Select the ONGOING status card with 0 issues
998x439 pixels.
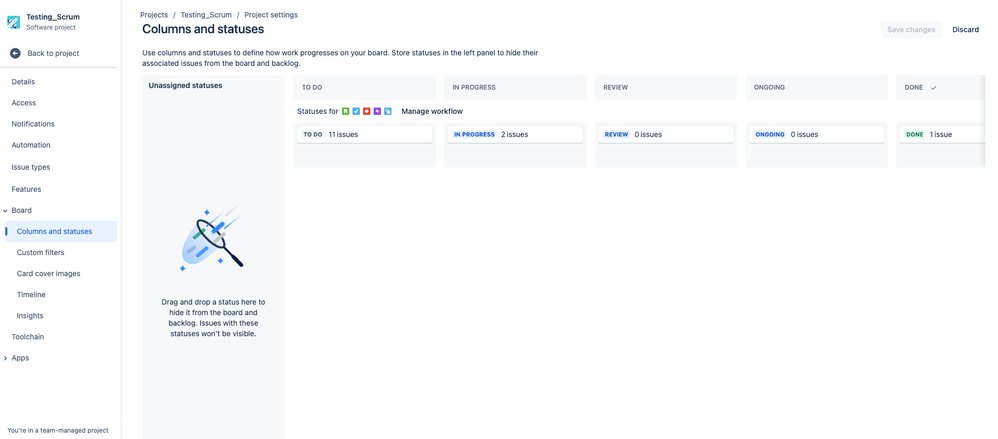point(817,134)
